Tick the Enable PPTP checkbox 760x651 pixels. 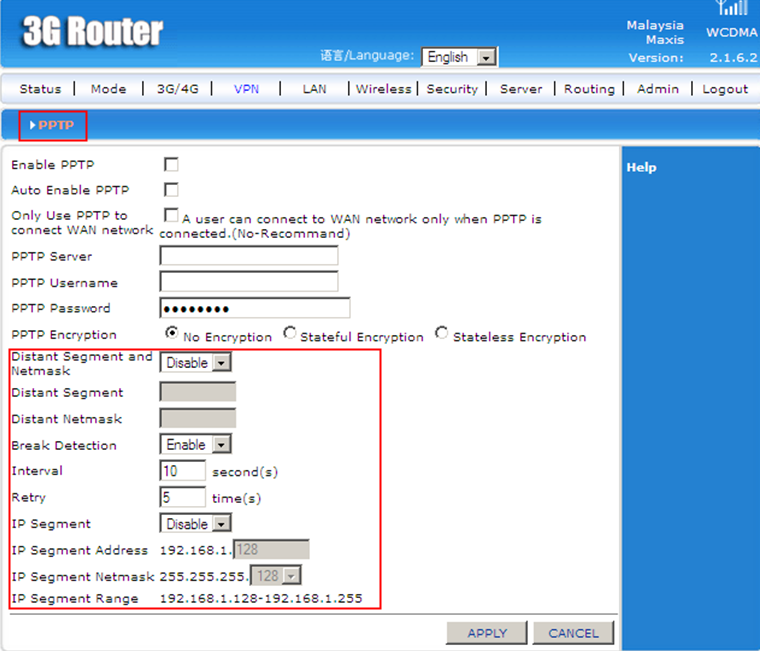(x=171, y=164)
